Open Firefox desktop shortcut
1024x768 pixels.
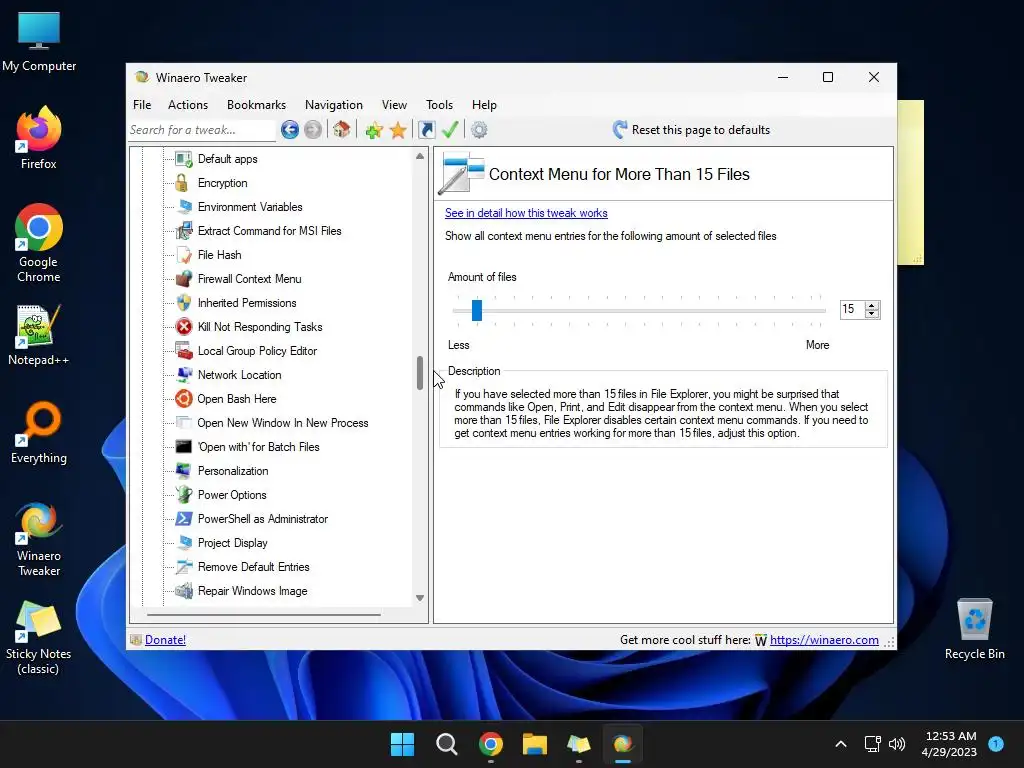pos(39,138)
